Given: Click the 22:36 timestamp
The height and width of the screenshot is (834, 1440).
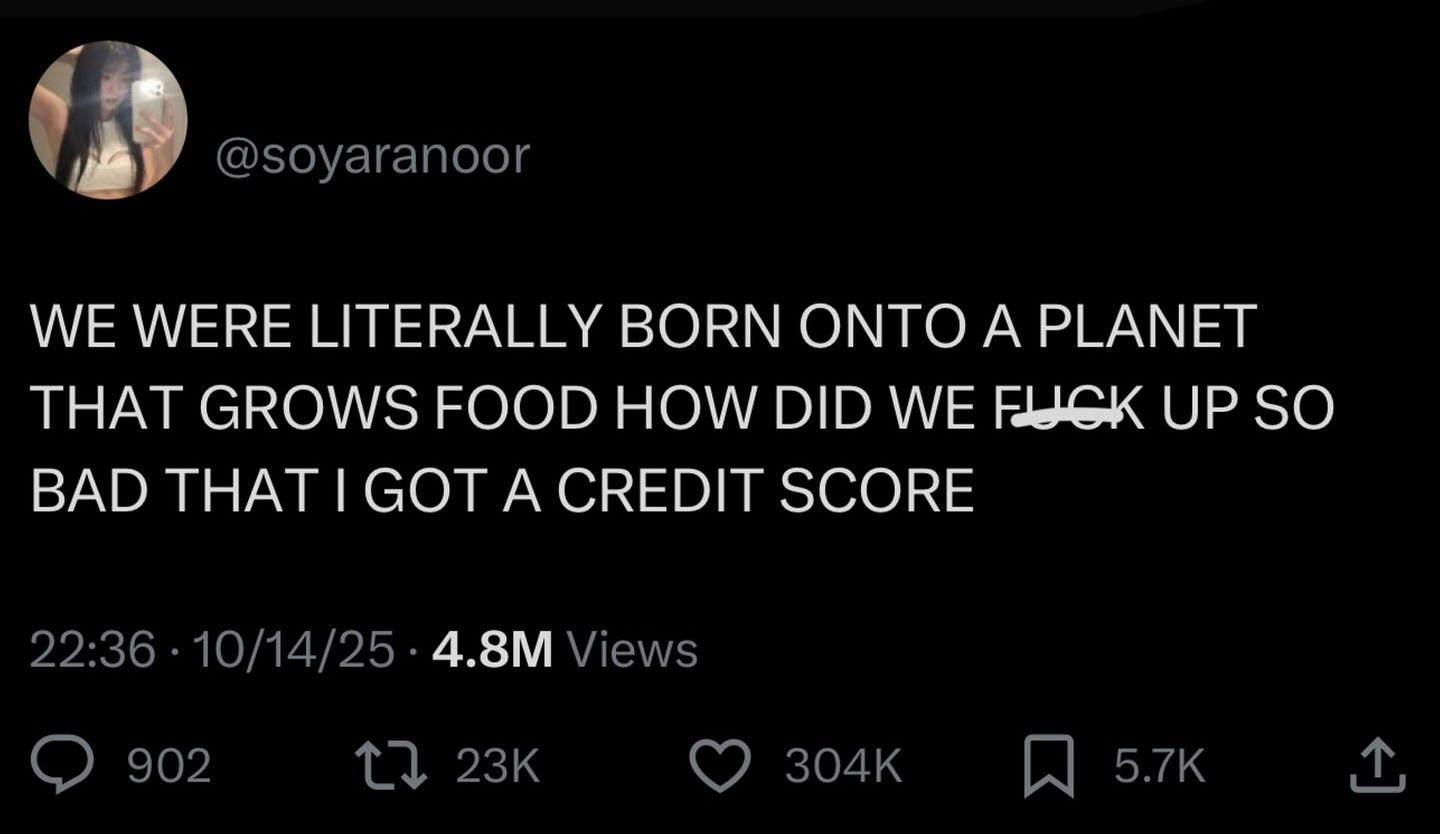Looking at the screenshot, I should 93,650.
